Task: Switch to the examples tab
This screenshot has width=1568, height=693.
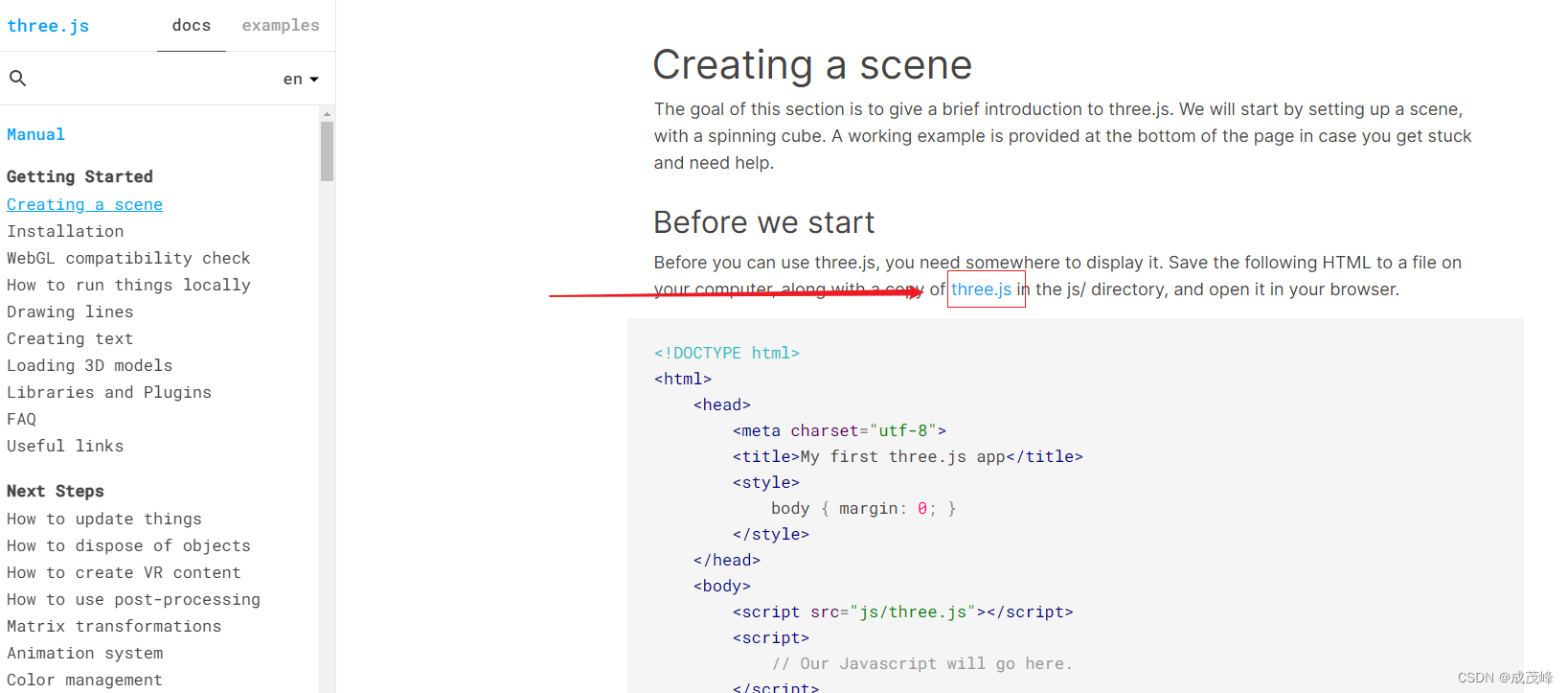Action: click(x=281, y=26)
